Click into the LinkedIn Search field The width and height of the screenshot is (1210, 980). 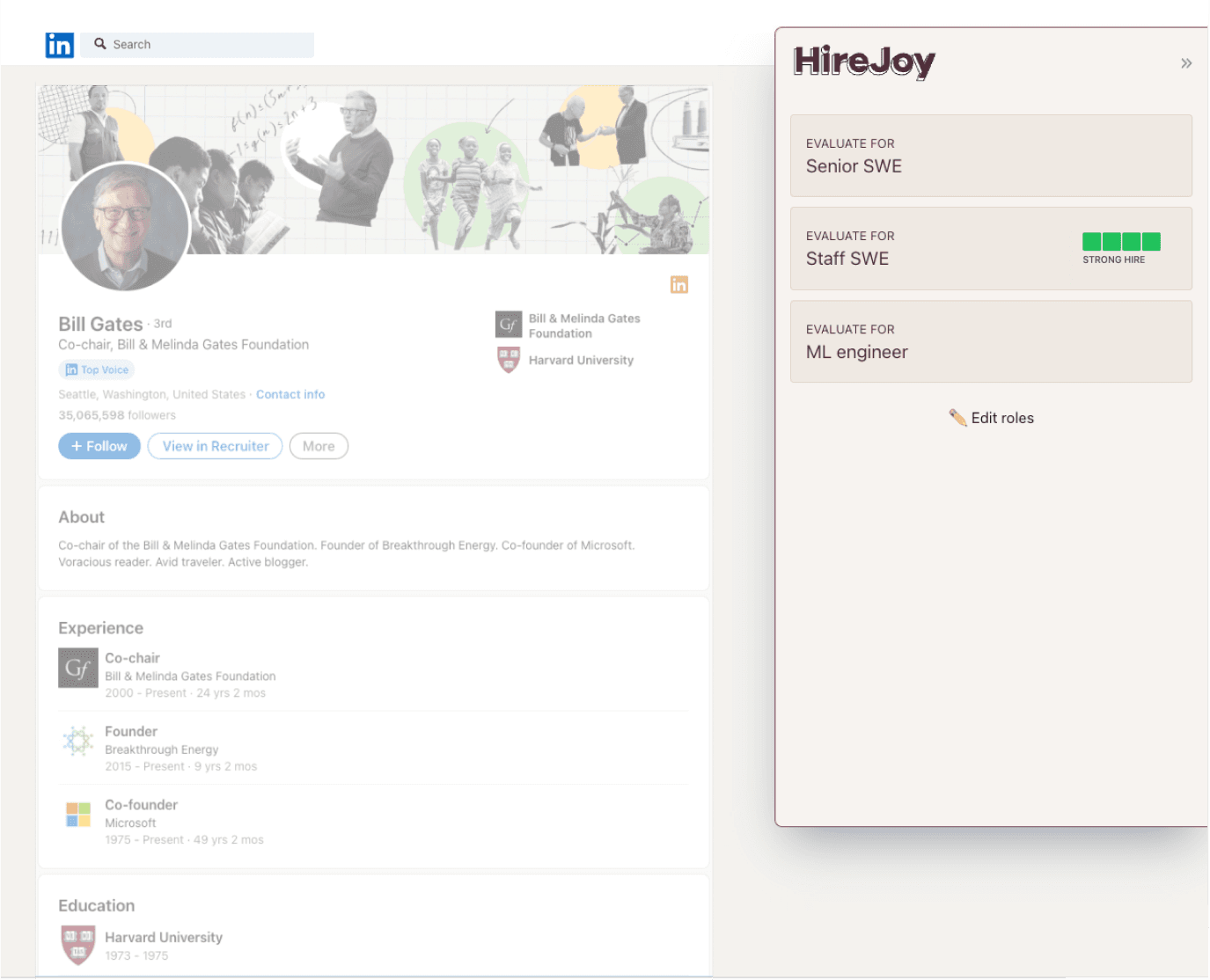pyautogui.click(x=197, y=45)
